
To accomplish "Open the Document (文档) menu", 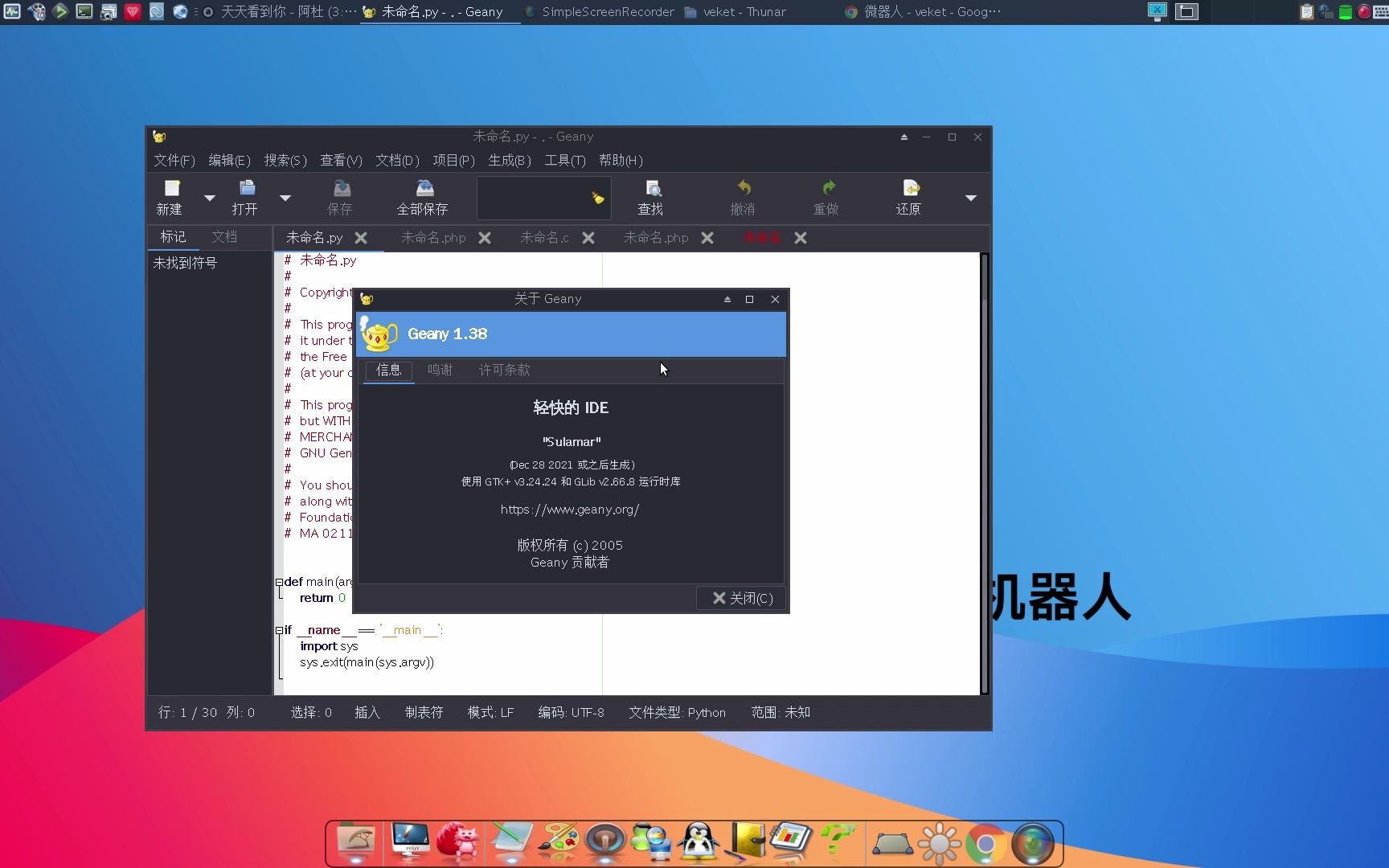I will tap(397, 160).
